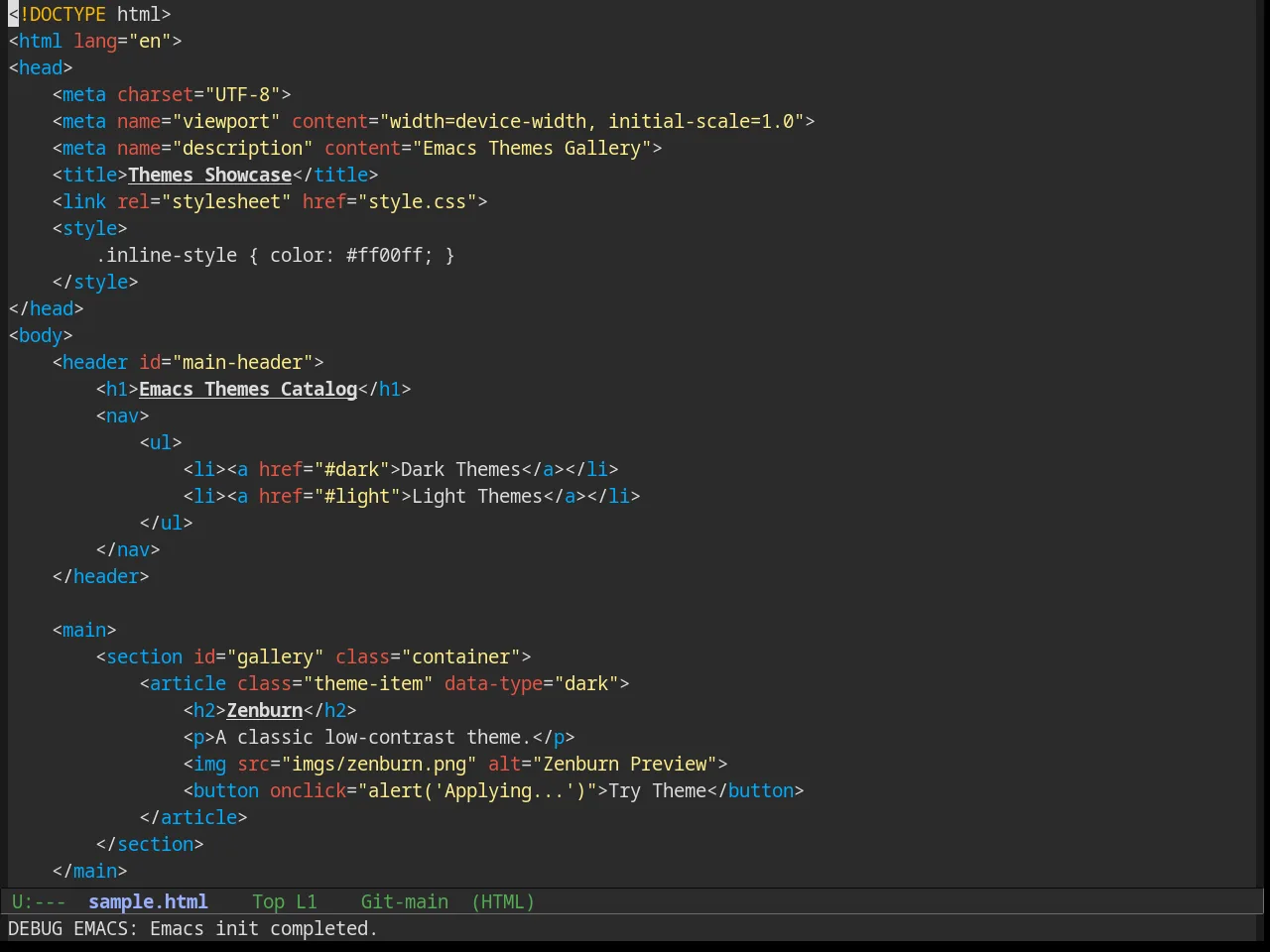Click the onclick attribute name on button

coord(309,790)
